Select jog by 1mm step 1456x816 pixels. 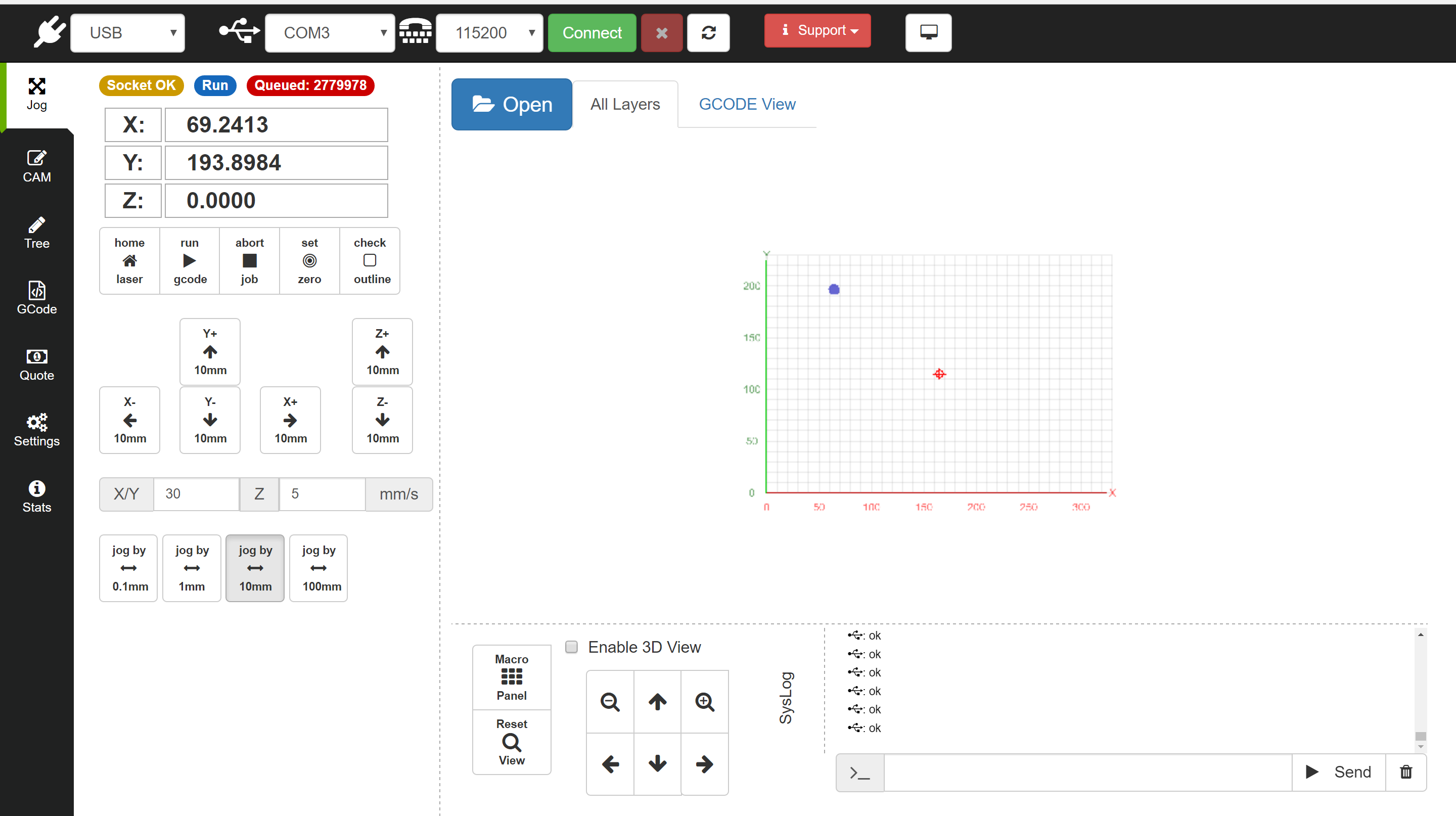point(192,568)
